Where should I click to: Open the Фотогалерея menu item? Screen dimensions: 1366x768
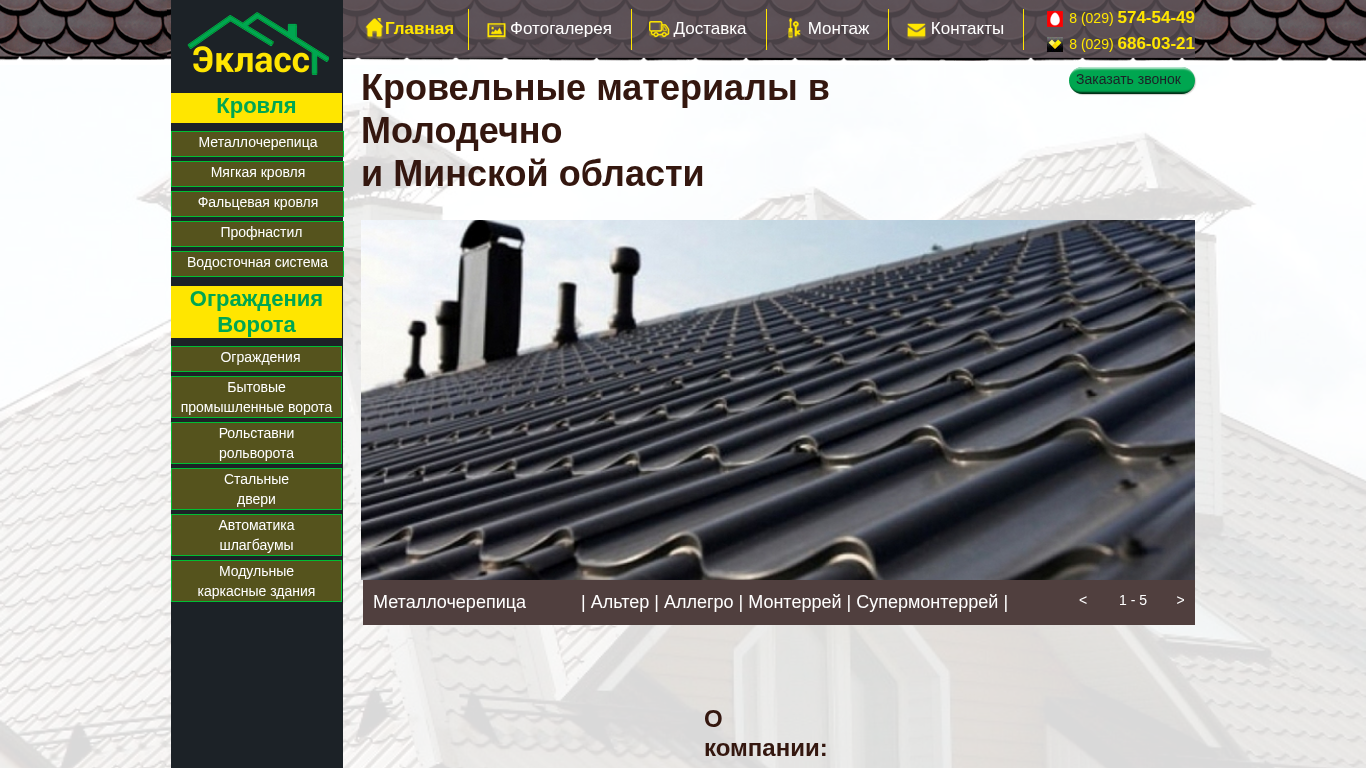(x=561, y=29)
